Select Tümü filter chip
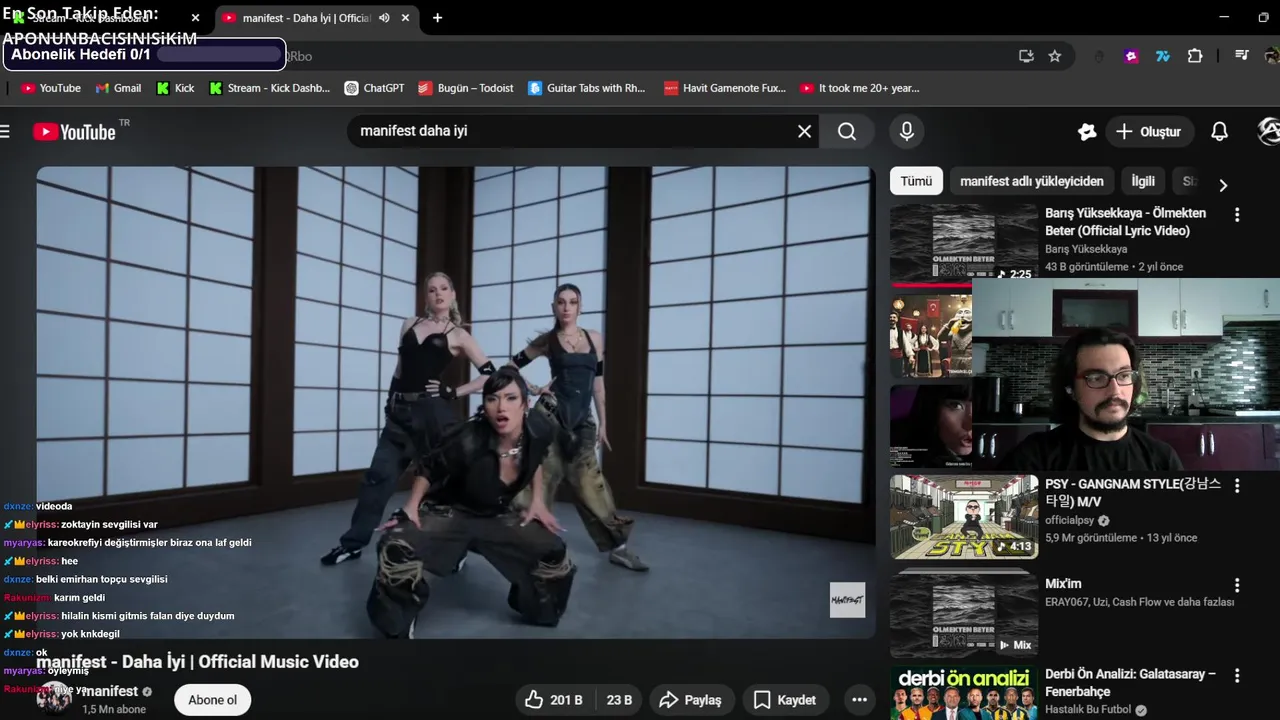Viewport: 1280px width, 720px height. tap(916, 181)
